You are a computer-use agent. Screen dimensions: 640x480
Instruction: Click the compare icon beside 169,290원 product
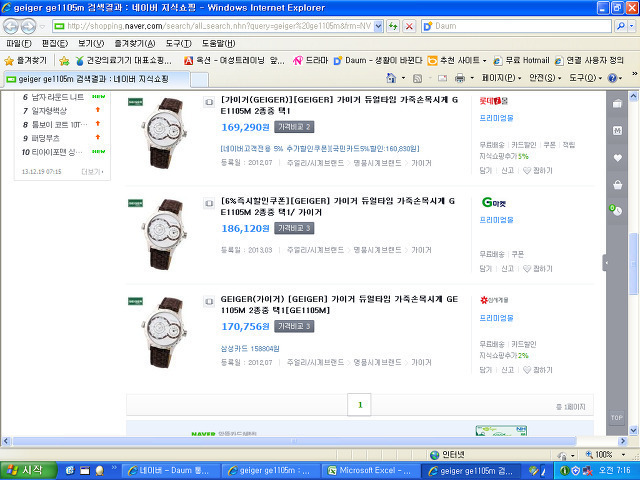point(209,102)
